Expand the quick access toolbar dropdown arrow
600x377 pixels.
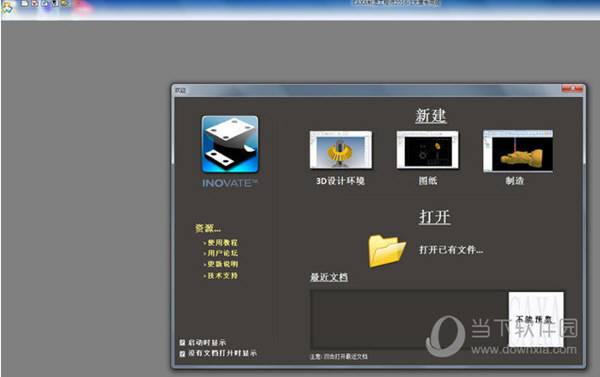pos(79,3)
